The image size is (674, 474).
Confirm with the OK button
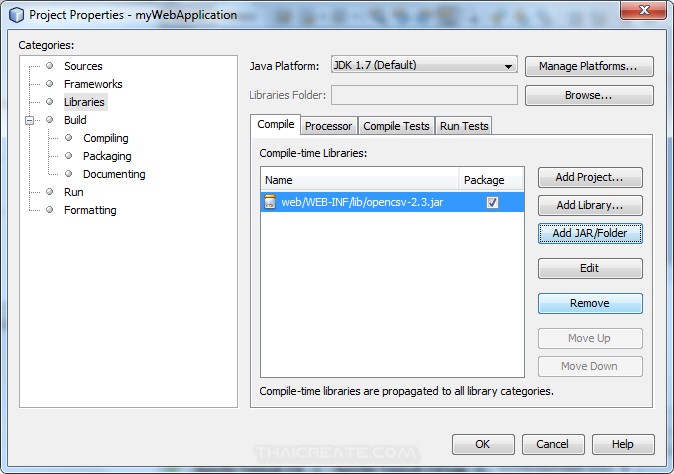point(483,444)
